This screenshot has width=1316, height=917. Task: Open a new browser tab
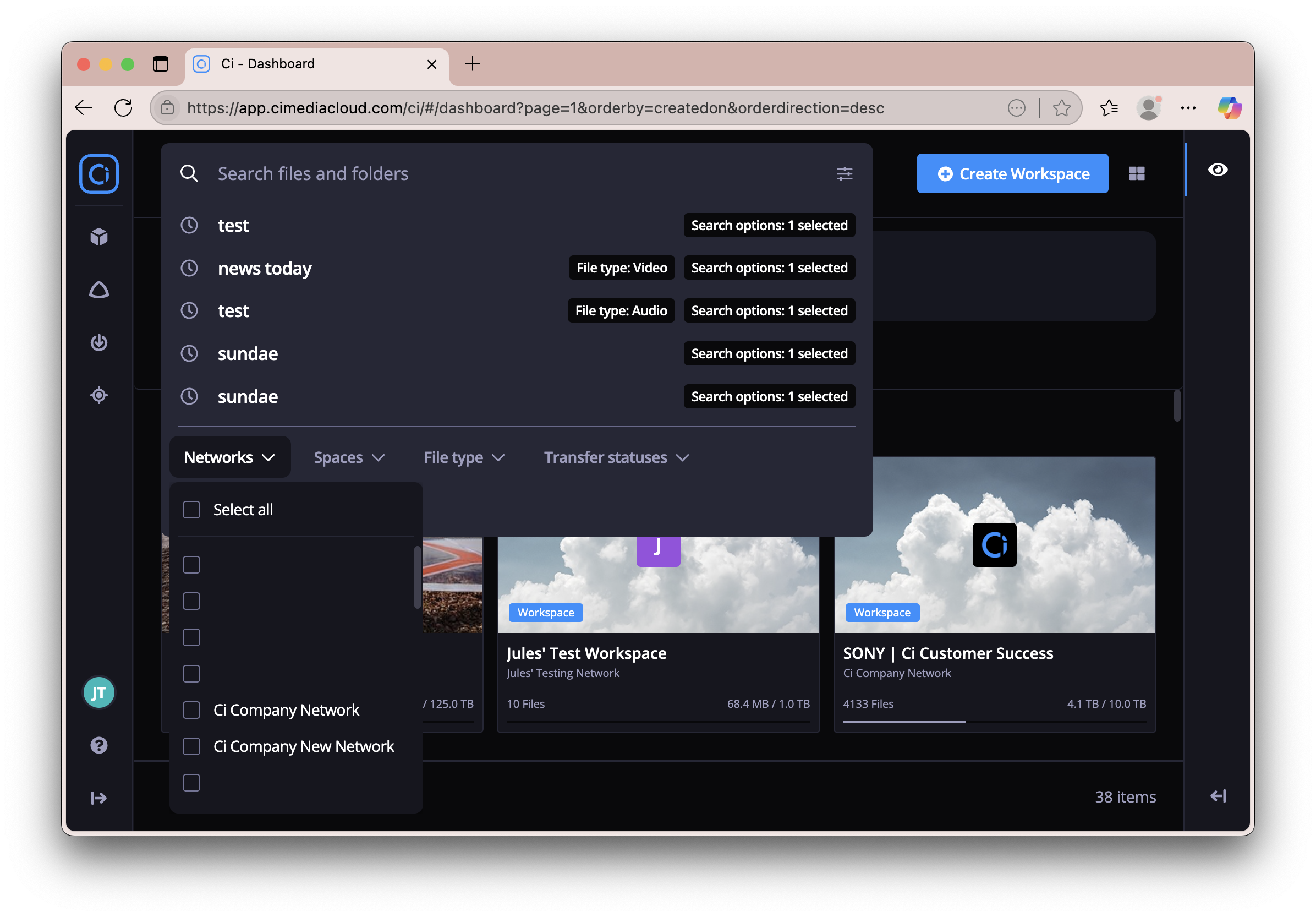(472, 64)
